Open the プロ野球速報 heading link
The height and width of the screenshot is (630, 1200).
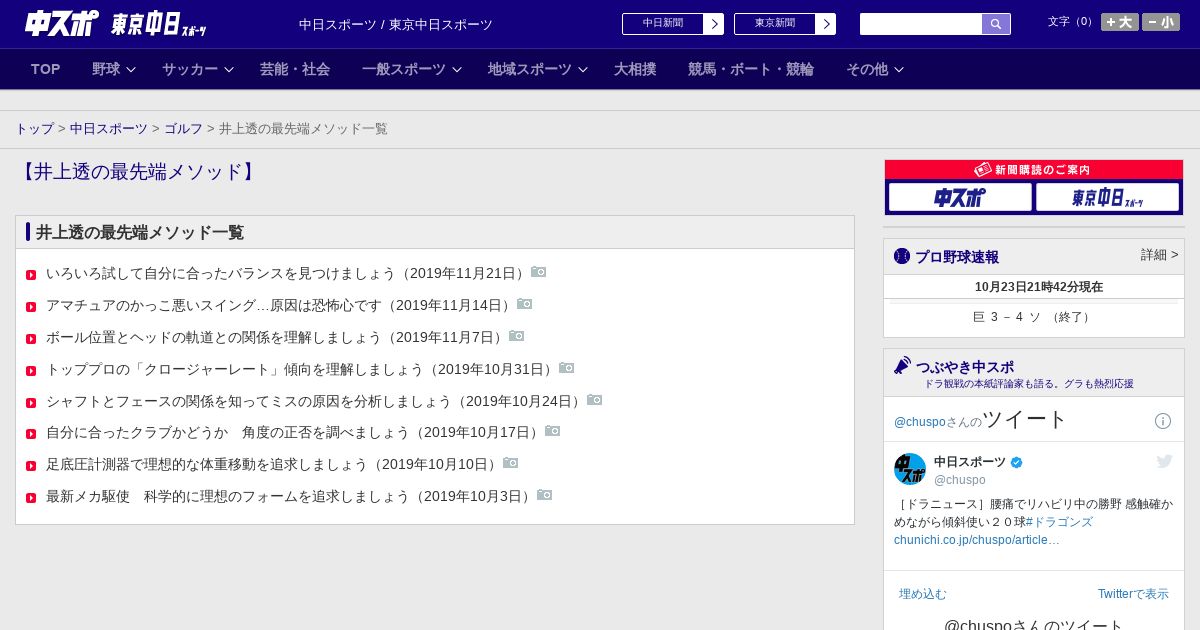pos(957,257)
